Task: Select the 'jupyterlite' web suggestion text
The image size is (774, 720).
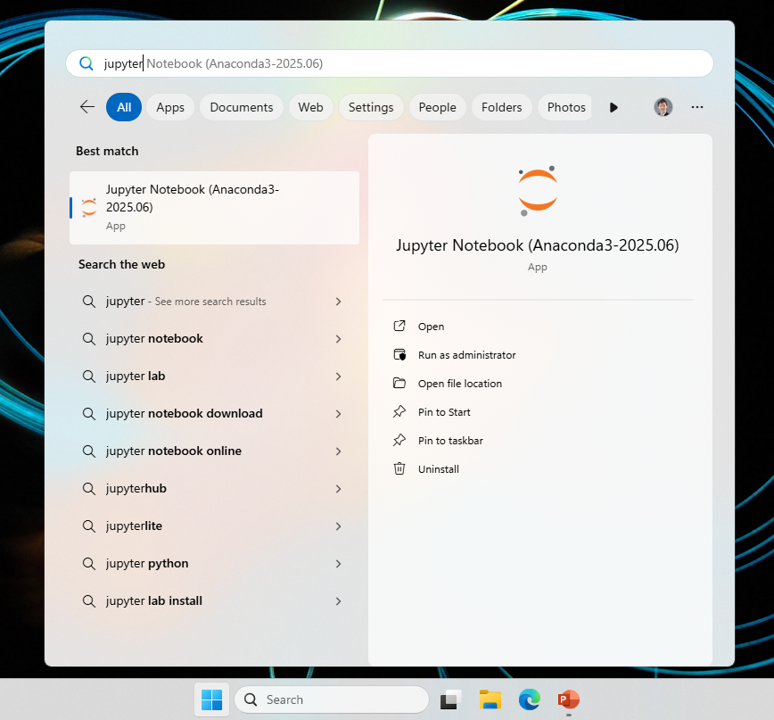Action: point(134,526)
